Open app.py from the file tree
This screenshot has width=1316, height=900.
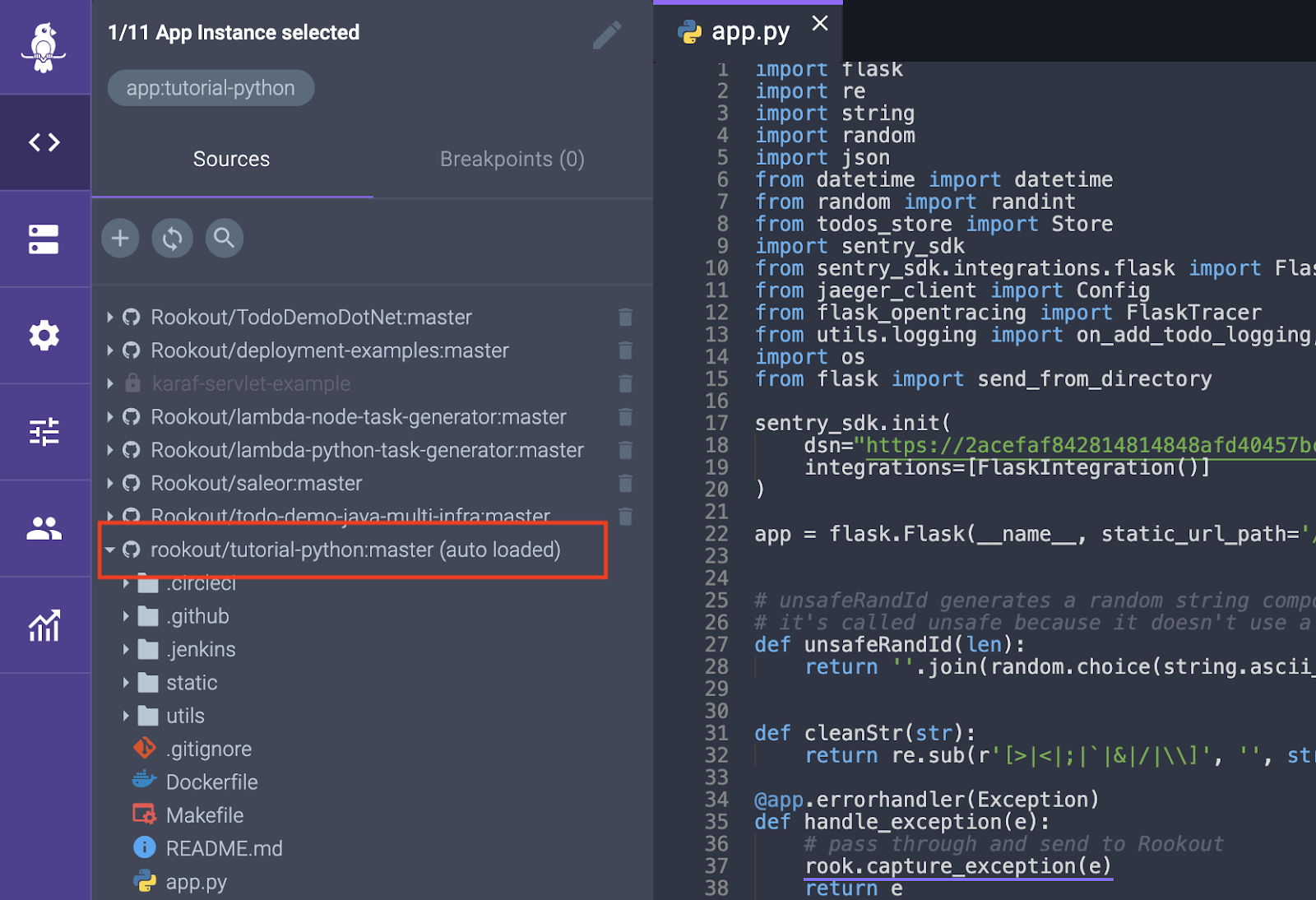coord(196,882)
